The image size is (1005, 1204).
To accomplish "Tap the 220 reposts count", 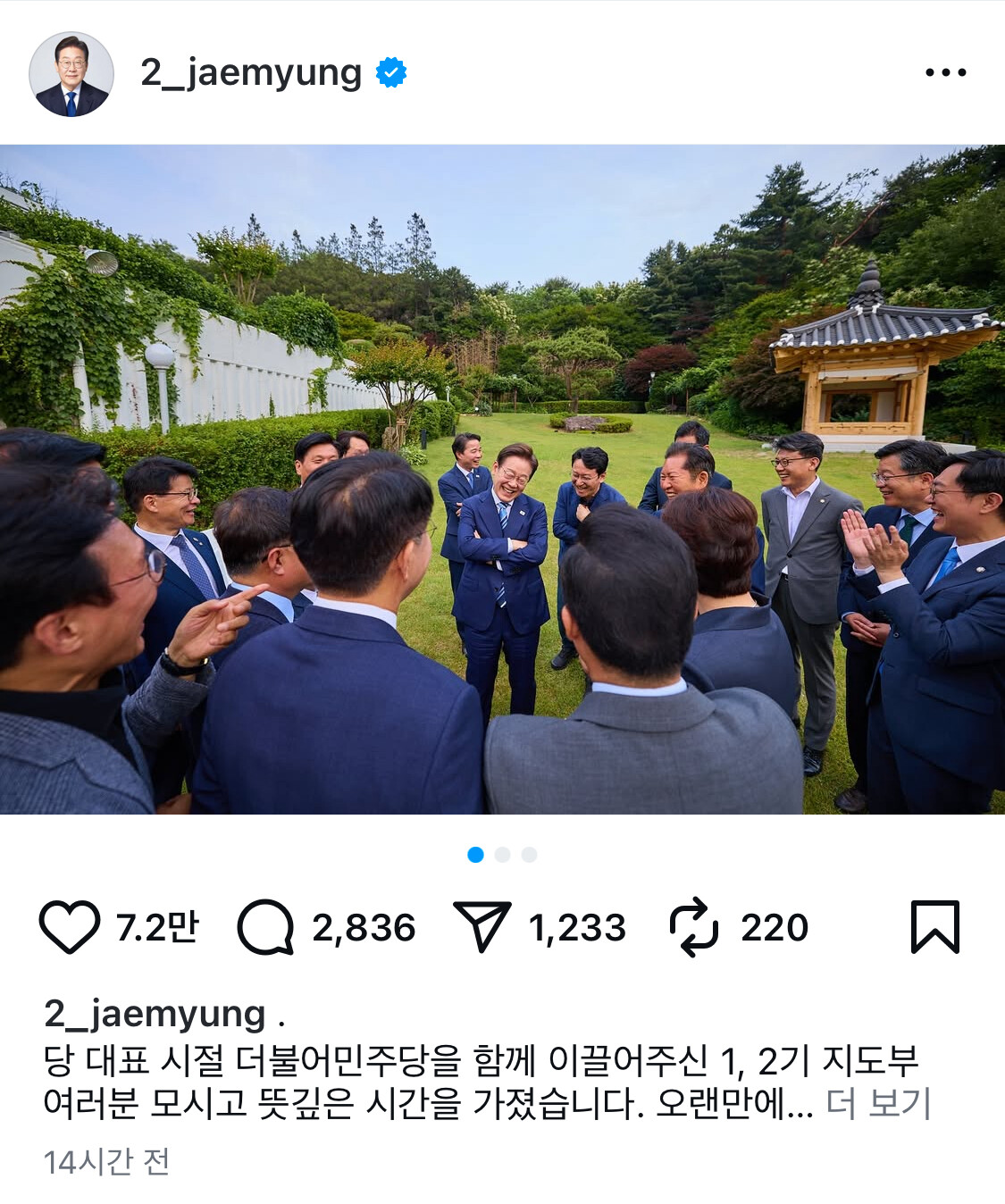I will 775,928.
